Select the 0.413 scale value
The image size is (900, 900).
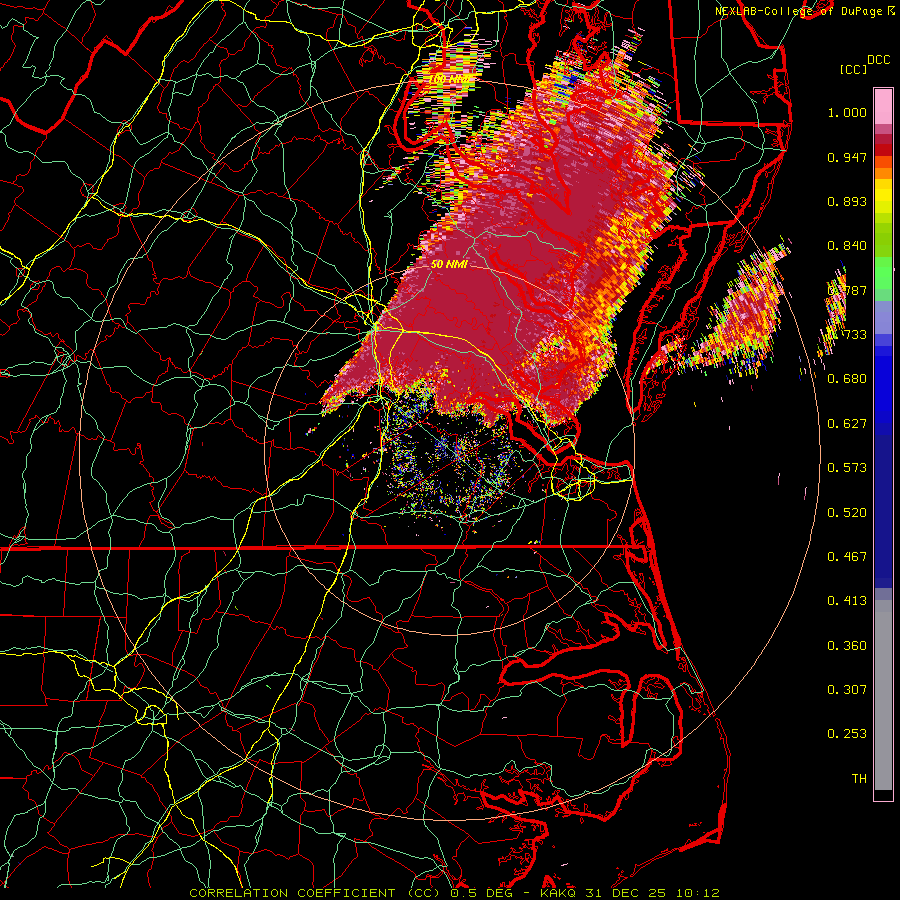tap(847, 600)
